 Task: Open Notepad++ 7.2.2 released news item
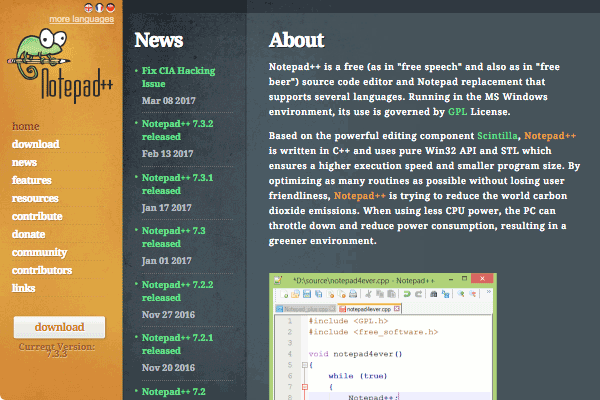click(177, 291)
